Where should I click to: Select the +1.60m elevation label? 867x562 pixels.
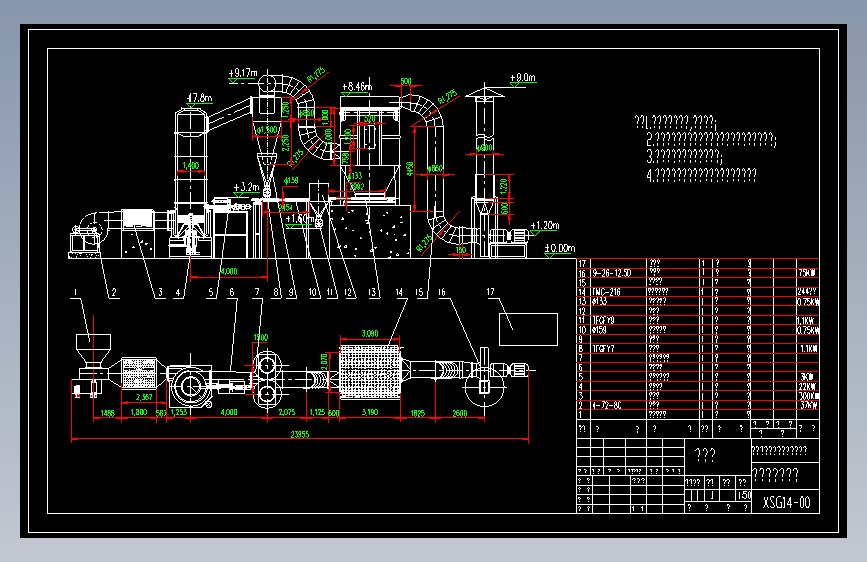point(300,218)
